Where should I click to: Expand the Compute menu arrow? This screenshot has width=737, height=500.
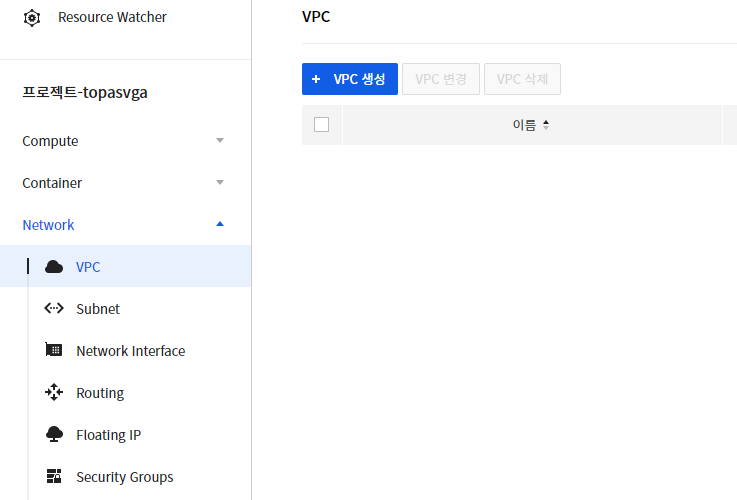pyautogui.click(x=220, y=140)
